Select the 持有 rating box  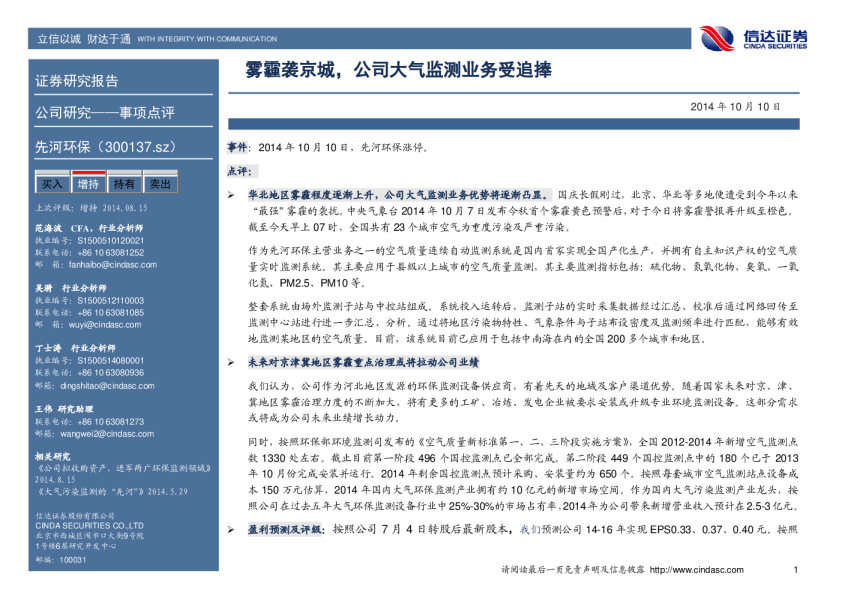click(124, 184)
